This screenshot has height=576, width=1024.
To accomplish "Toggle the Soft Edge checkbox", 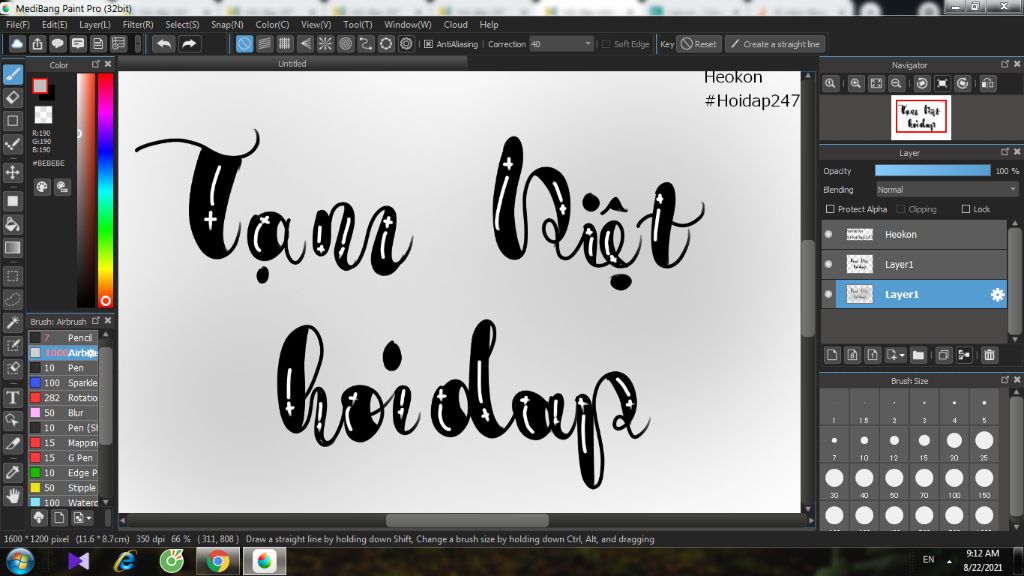I will (x=606, y=44).
